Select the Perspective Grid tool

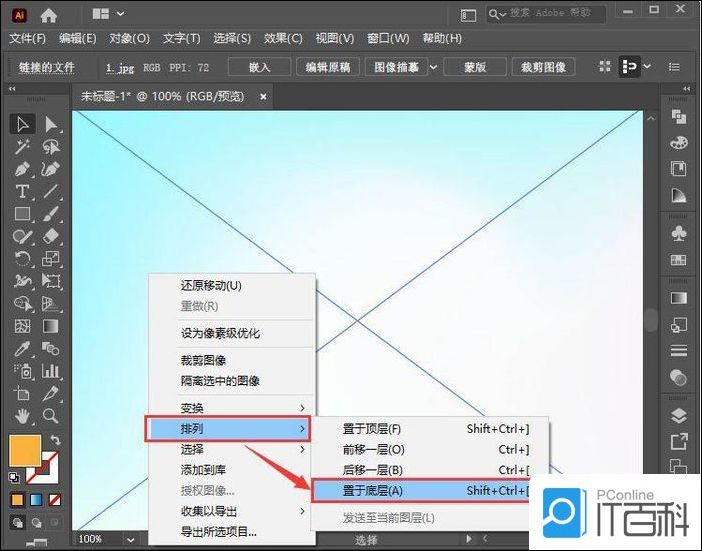tap(51, 303)
